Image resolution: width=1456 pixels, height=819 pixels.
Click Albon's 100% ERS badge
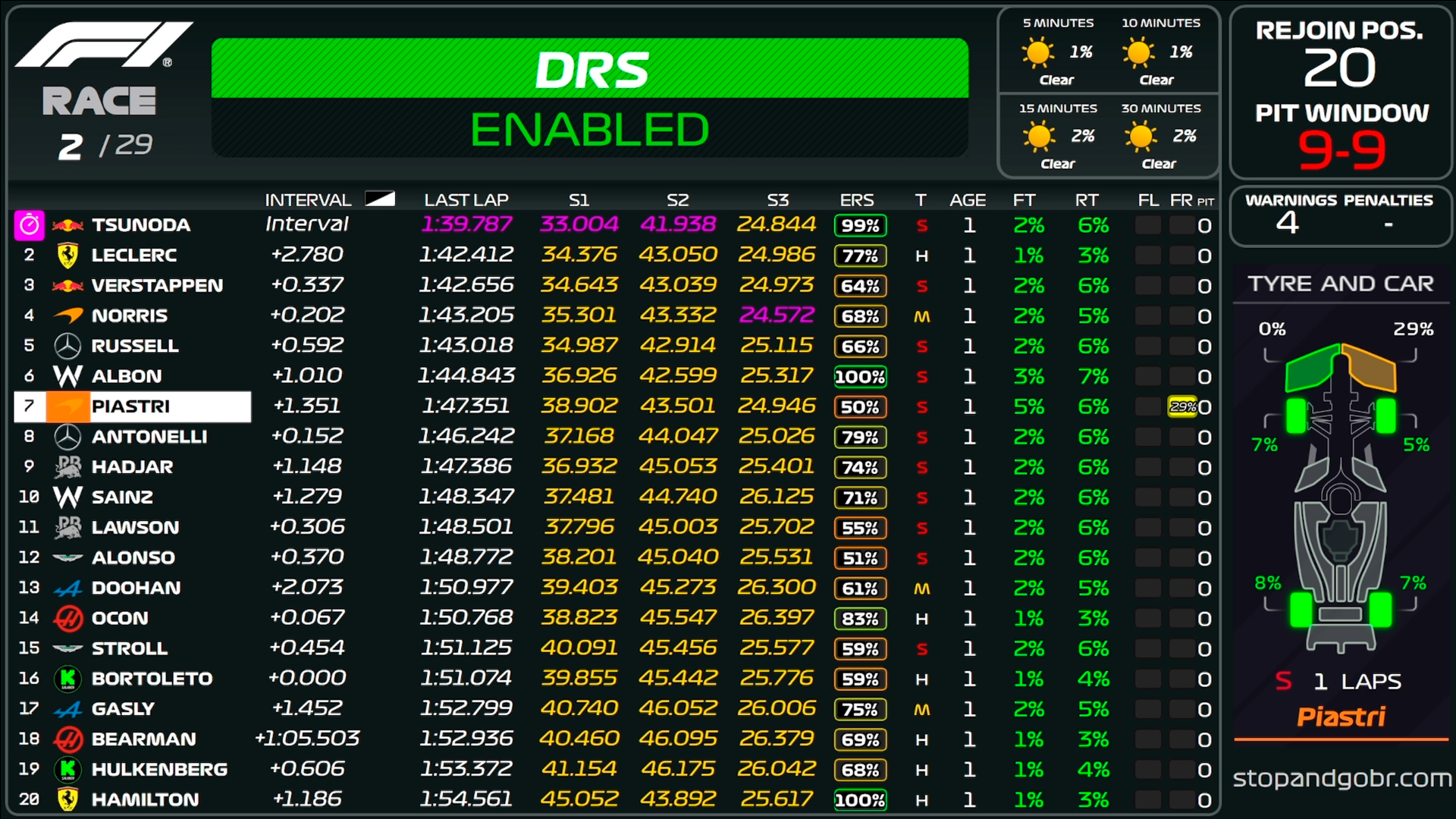click(860, 377)
